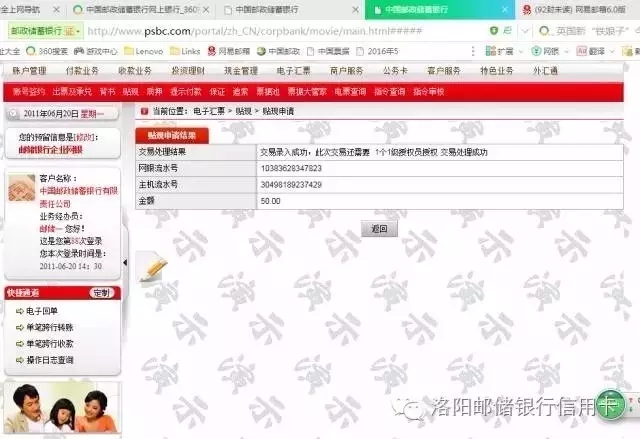640x439 pixels.
Task: Select 提示付款 in red submenu
Action: tap(186, 92)
